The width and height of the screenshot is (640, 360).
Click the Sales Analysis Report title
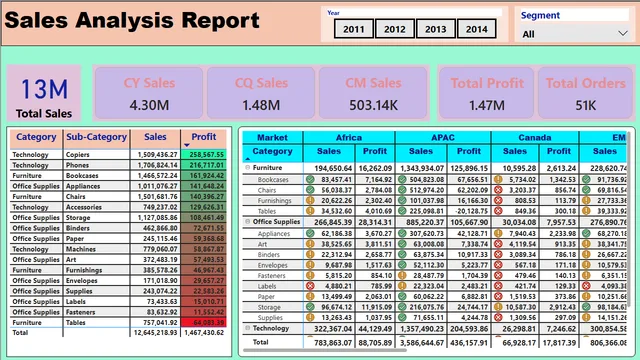click(x=132, y=20)
